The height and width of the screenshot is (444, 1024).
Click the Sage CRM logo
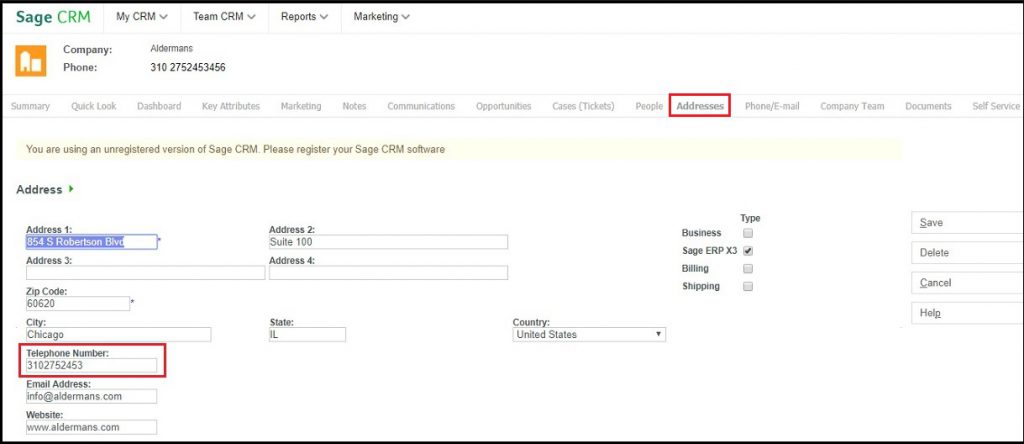click(53, 17)
